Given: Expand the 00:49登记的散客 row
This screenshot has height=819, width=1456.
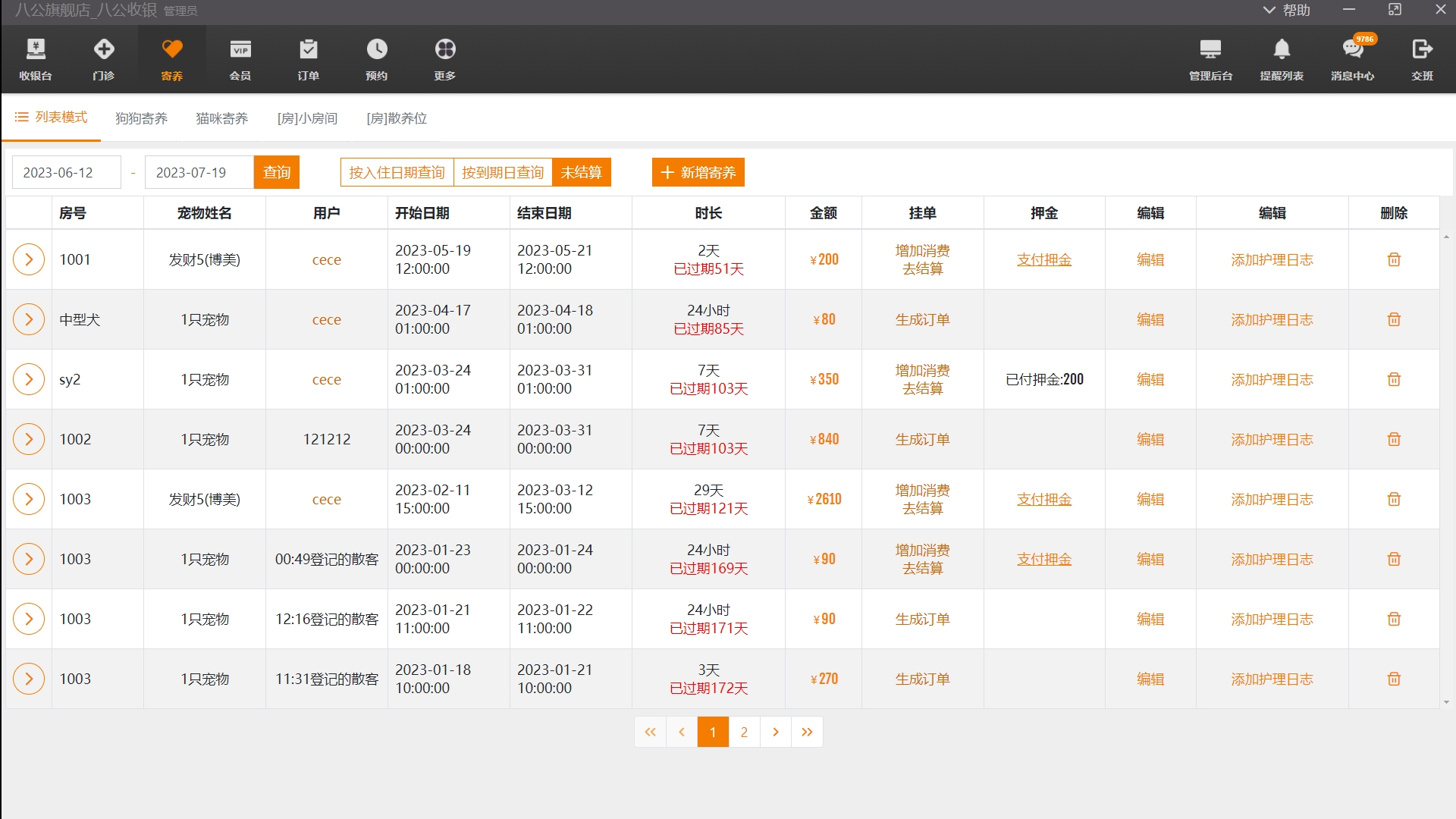Looking at the screenshot, I should (x=29, y=559).
